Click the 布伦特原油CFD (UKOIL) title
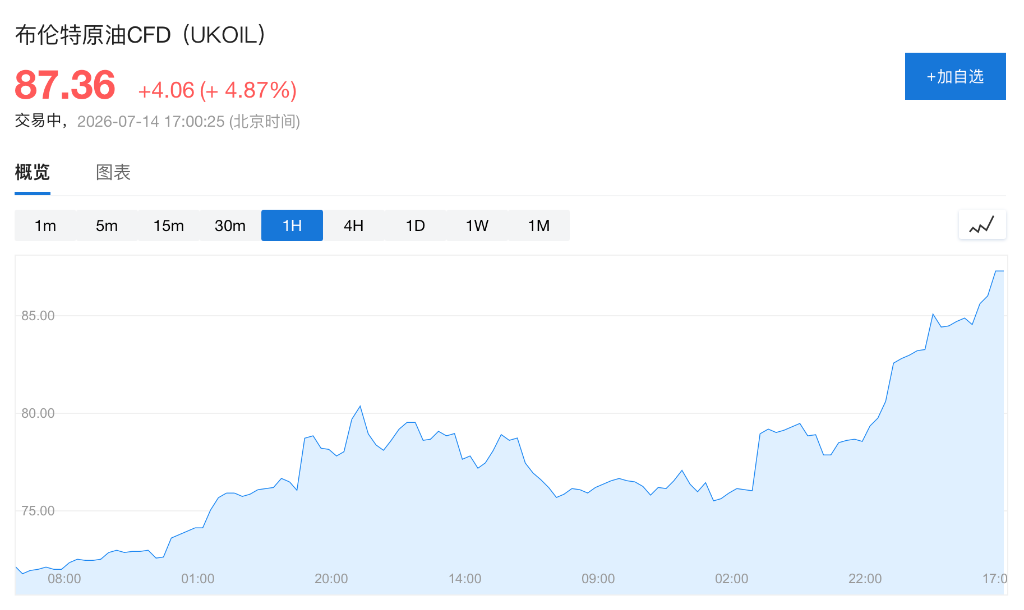The width and height of the screenshot is (1024, 610). pos(140,35)
